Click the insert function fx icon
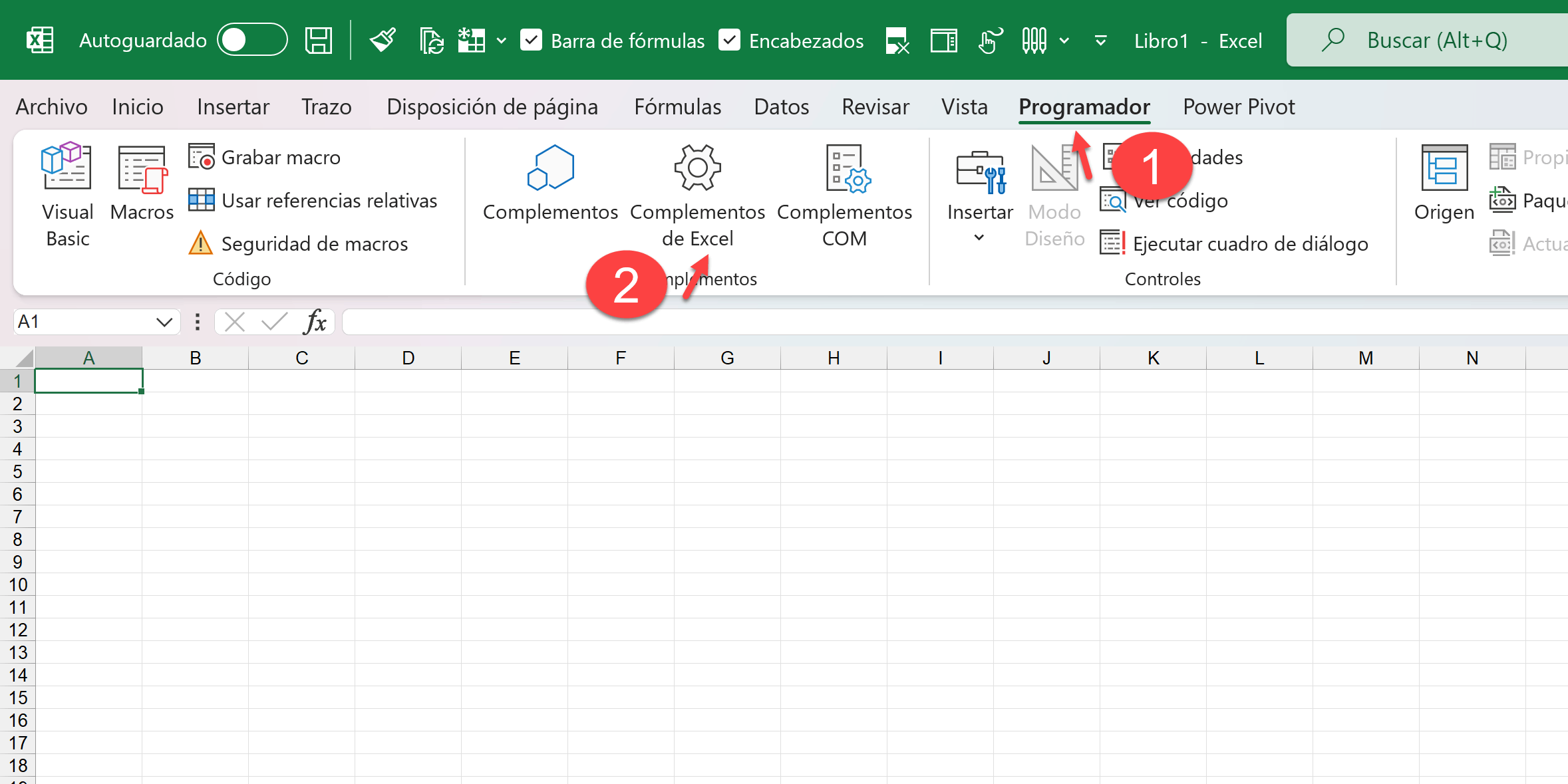The image size is (1568, 784). [315, 323]
